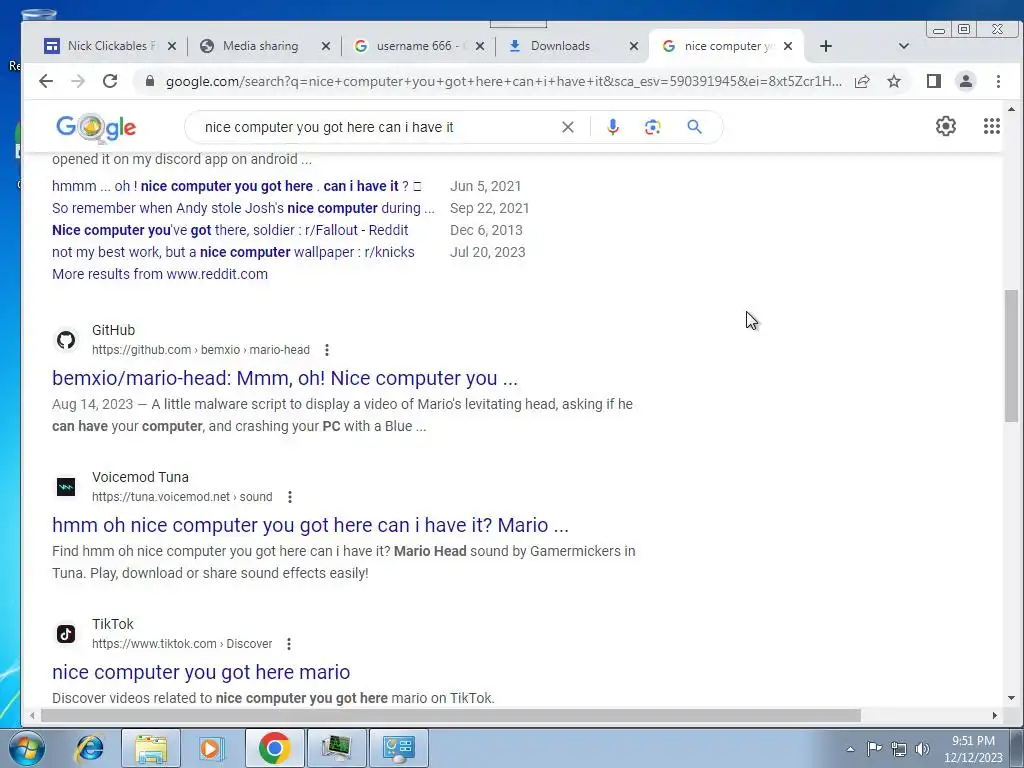The width and height of the screenshot is (1024, 768).
Task: Close the Downloads tab
Action: click(x=633, y=46)
